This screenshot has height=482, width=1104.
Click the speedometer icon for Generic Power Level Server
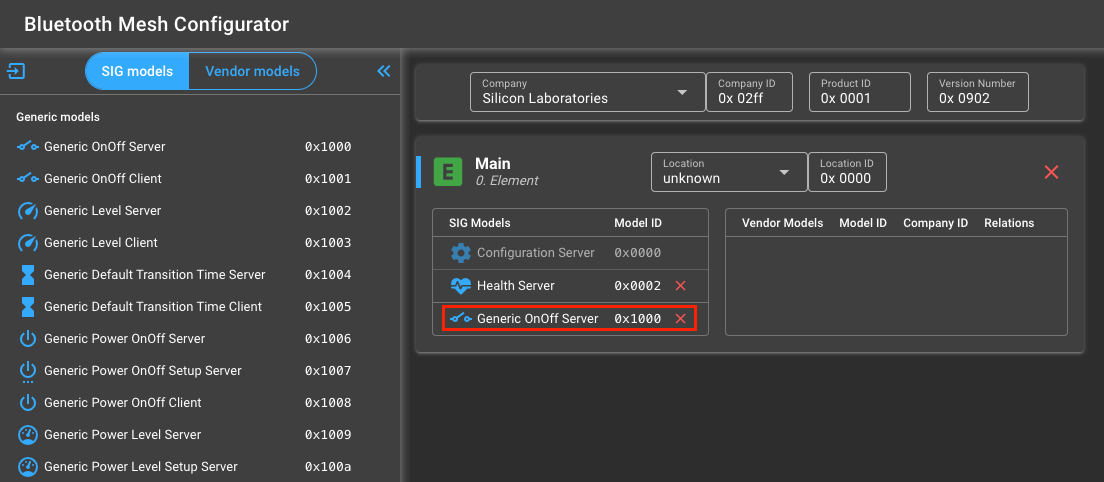[x=27, y=435]
